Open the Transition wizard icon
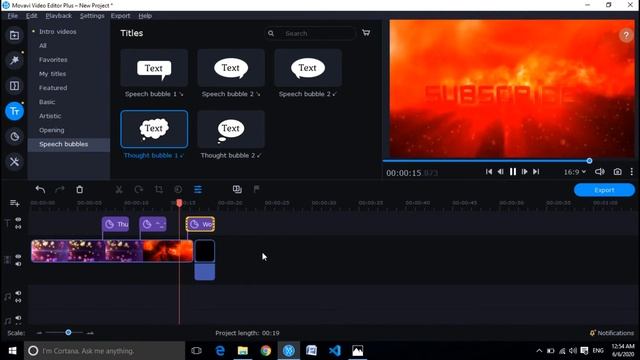Viewport: 640px width, 360px height. click(237, 189)
